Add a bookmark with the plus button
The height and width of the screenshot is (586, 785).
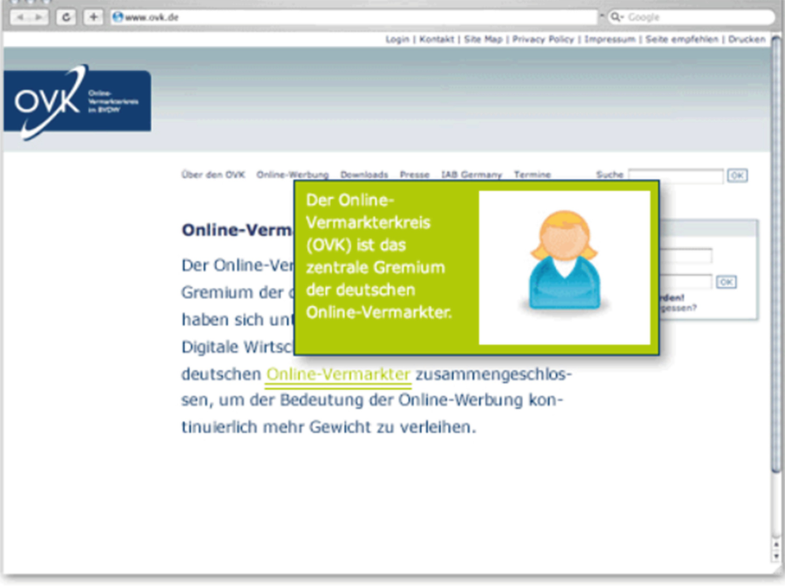coord(93,18)
